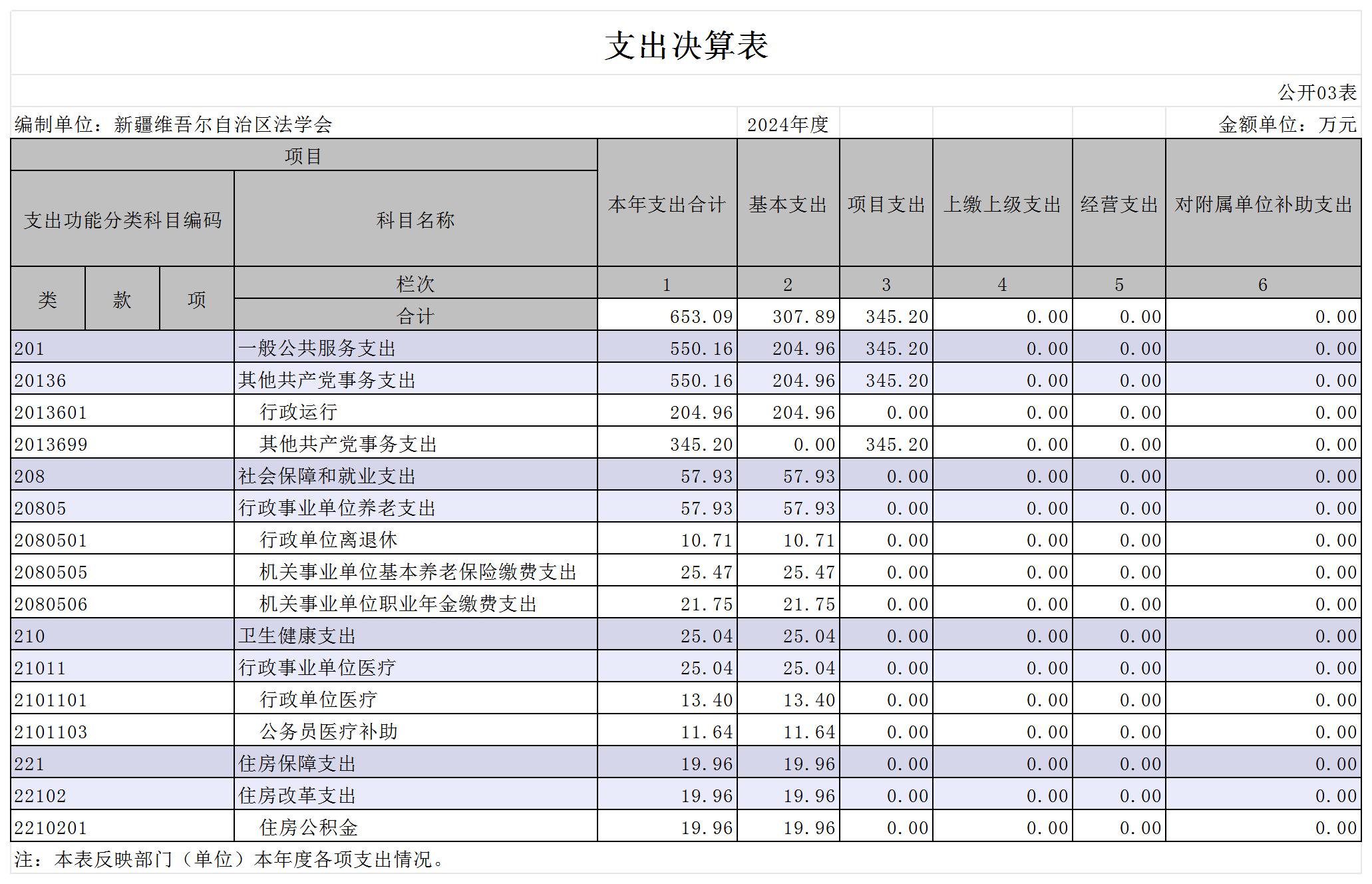Select the 一般公共服务支出 row name
Screen dimensions: 1372x884
(317, 348)
